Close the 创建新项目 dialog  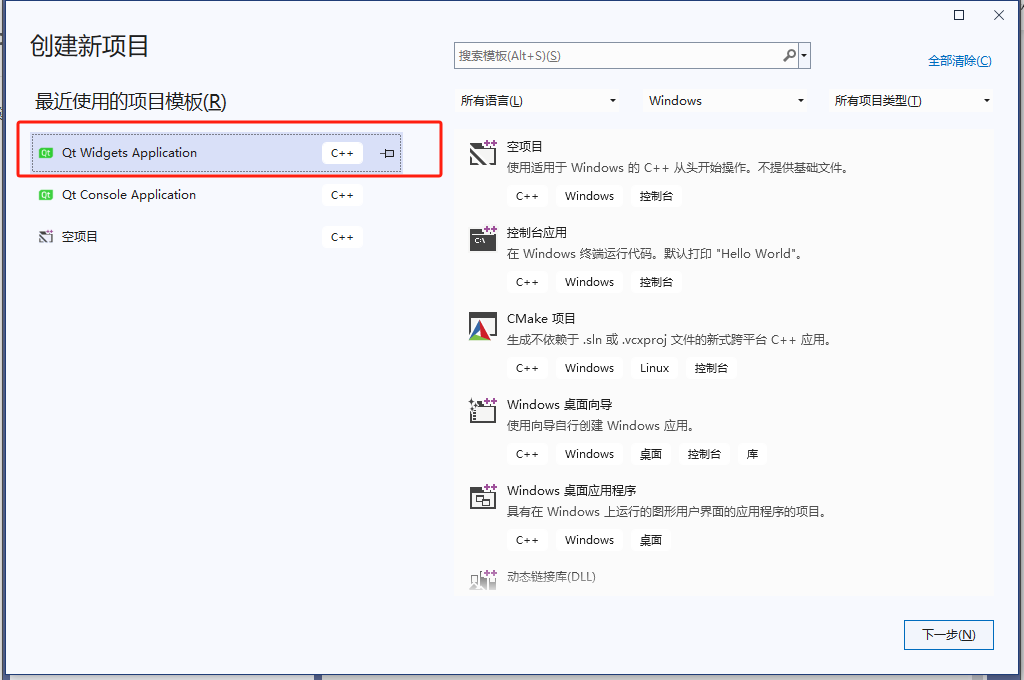(x=999, y=15)
